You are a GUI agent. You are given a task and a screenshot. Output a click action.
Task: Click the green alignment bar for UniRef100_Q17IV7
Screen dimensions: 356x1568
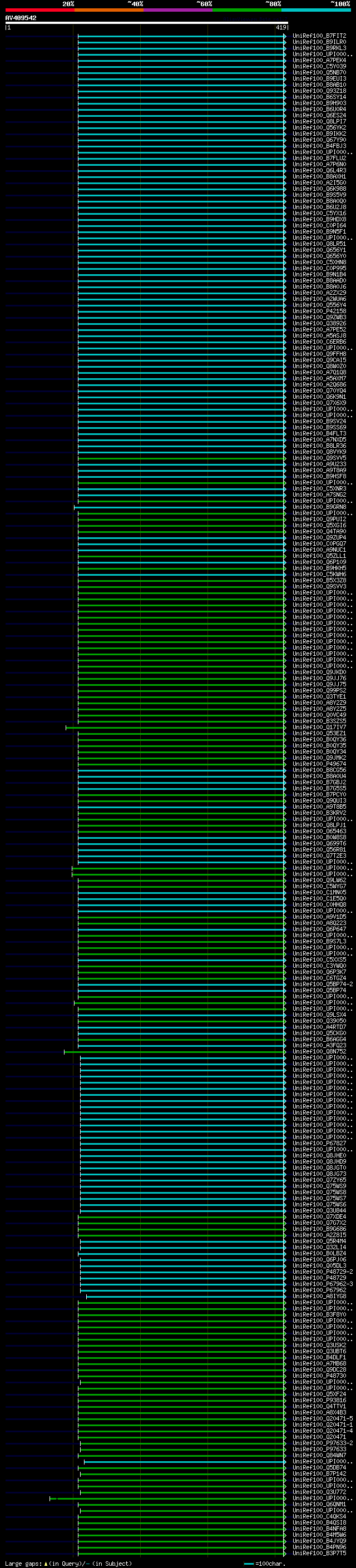coord(175,728)
